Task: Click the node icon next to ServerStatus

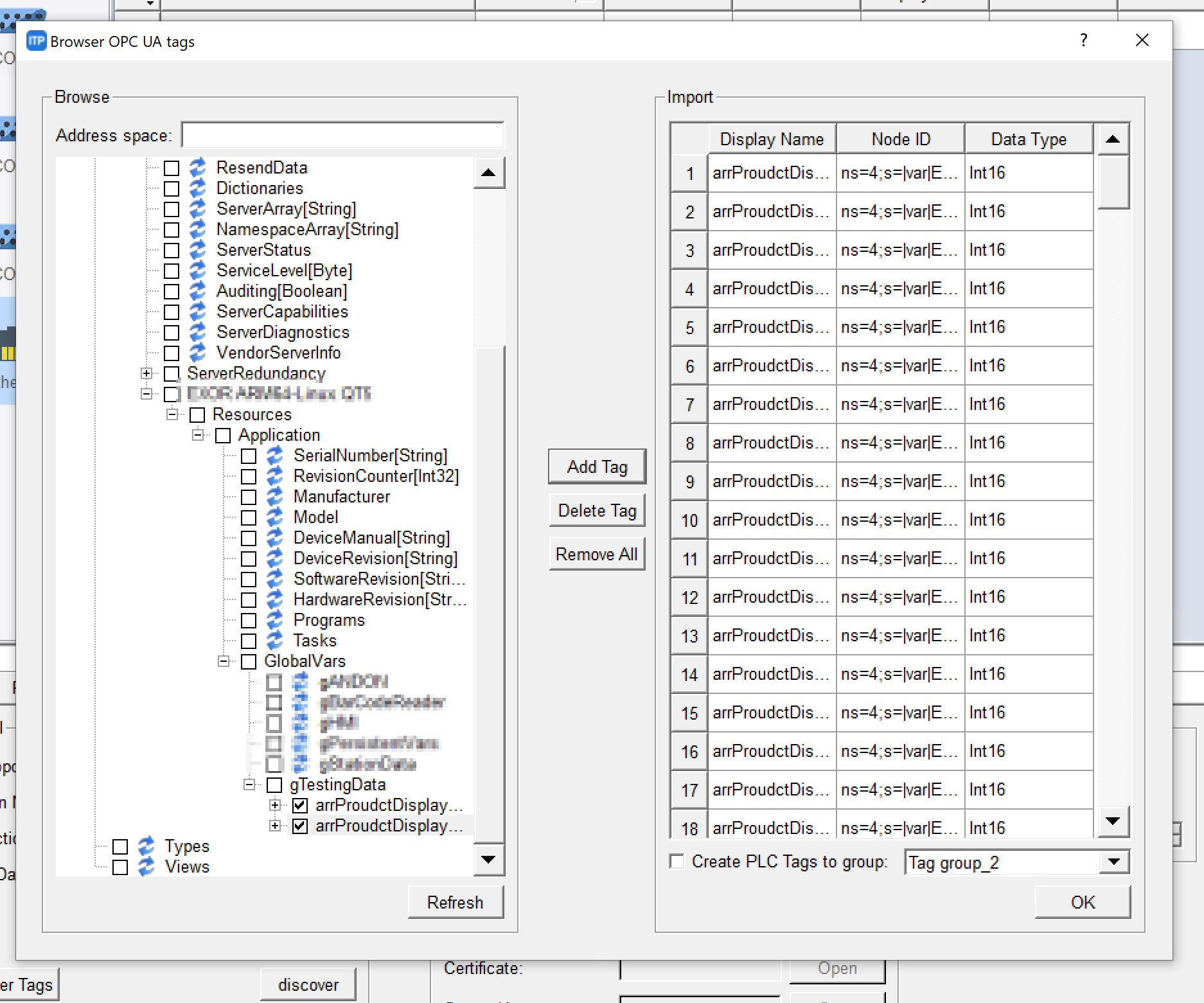Action: point(197,250)
